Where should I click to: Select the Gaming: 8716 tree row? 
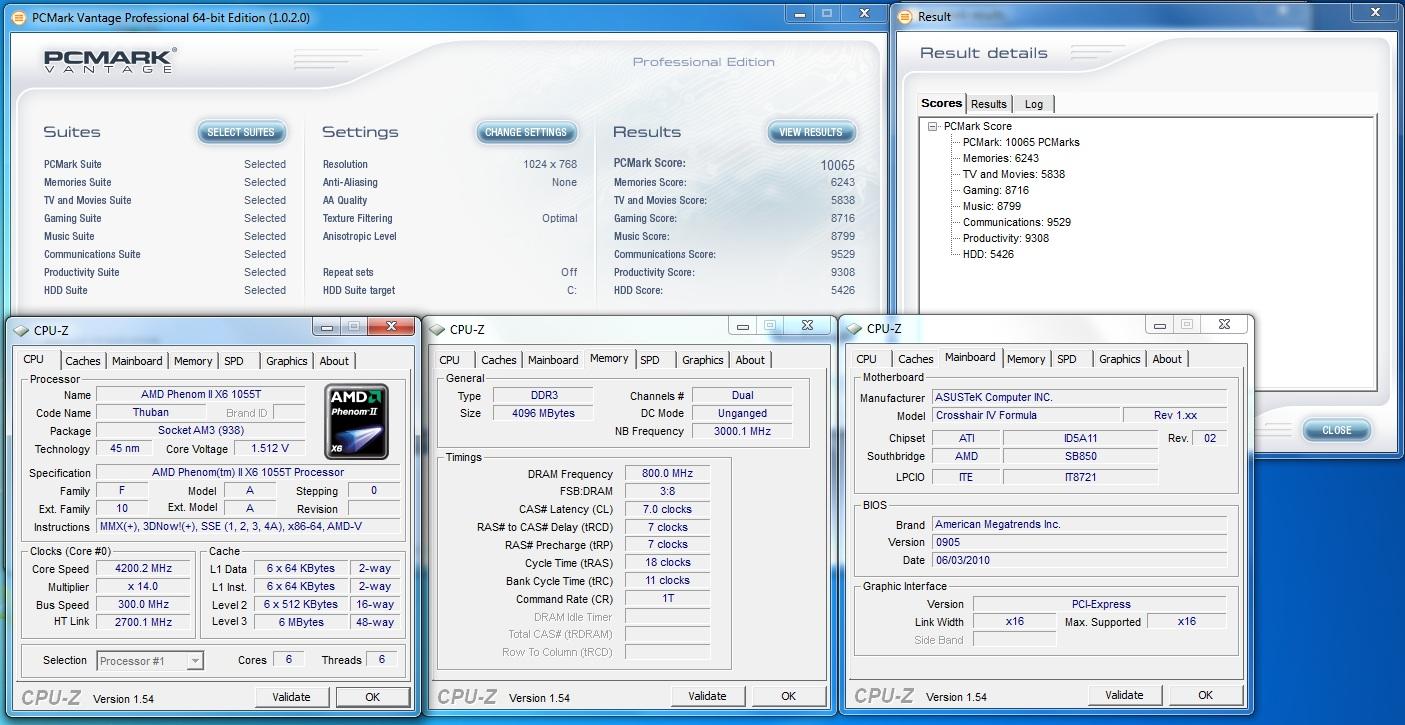(x=996, y=190)
